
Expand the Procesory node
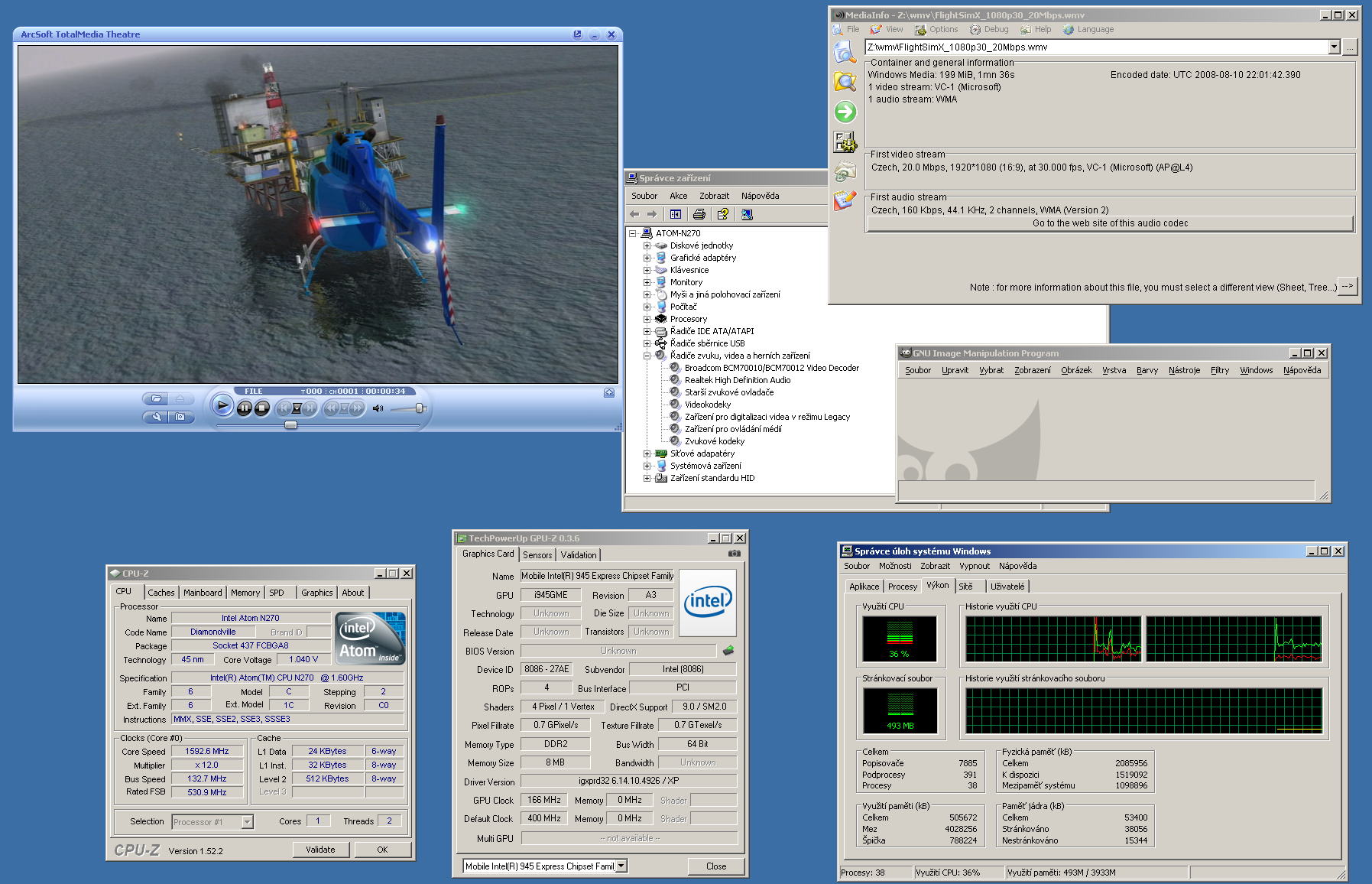[647, 319]
